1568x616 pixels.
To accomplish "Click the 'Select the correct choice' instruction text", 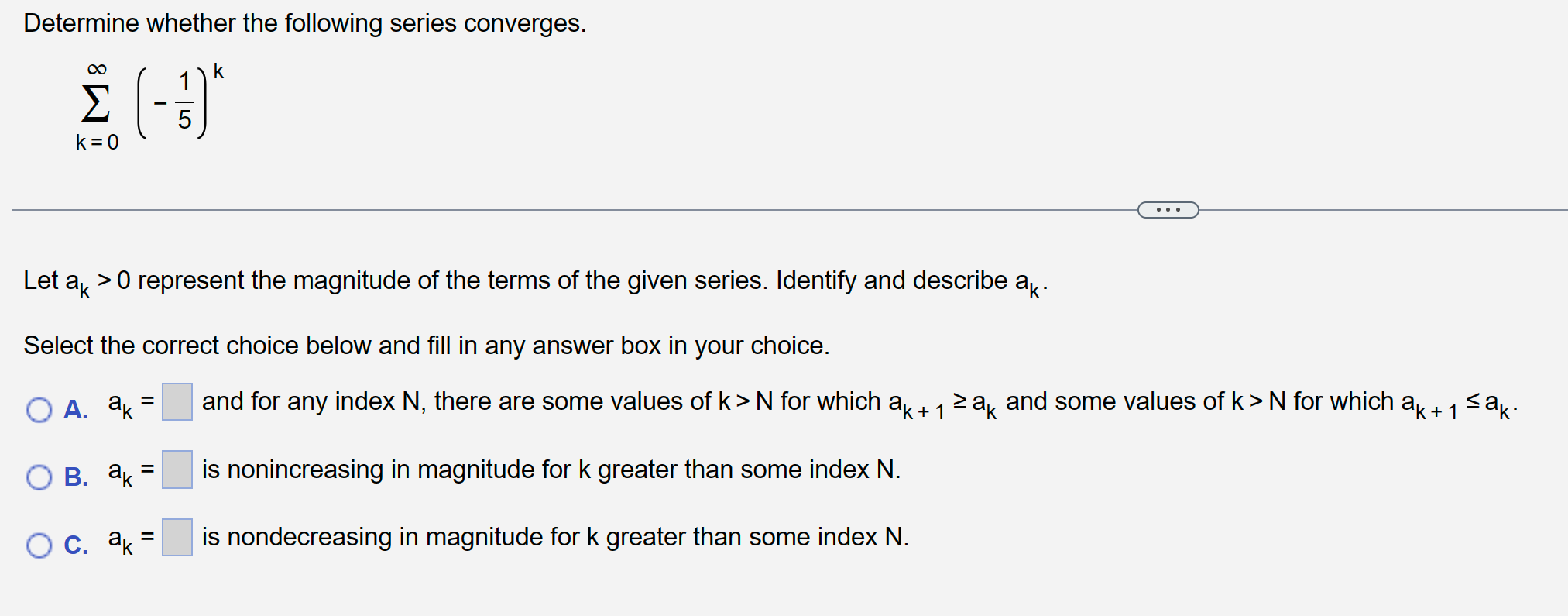I will point(425,346).
